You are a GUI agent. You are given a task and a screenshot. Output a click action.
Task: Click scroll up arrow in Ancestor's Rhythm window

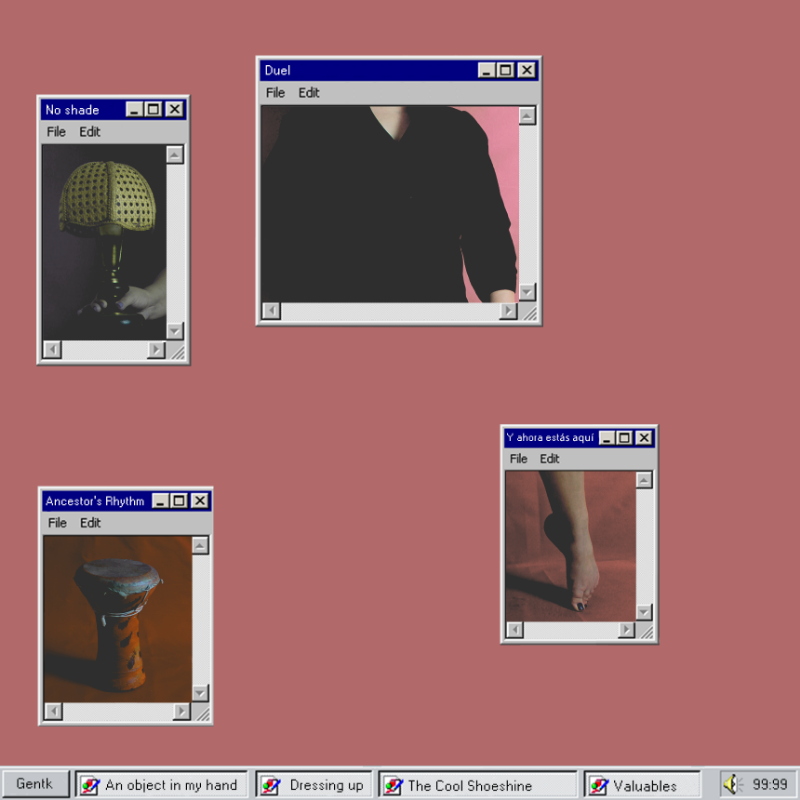(200, 546)
